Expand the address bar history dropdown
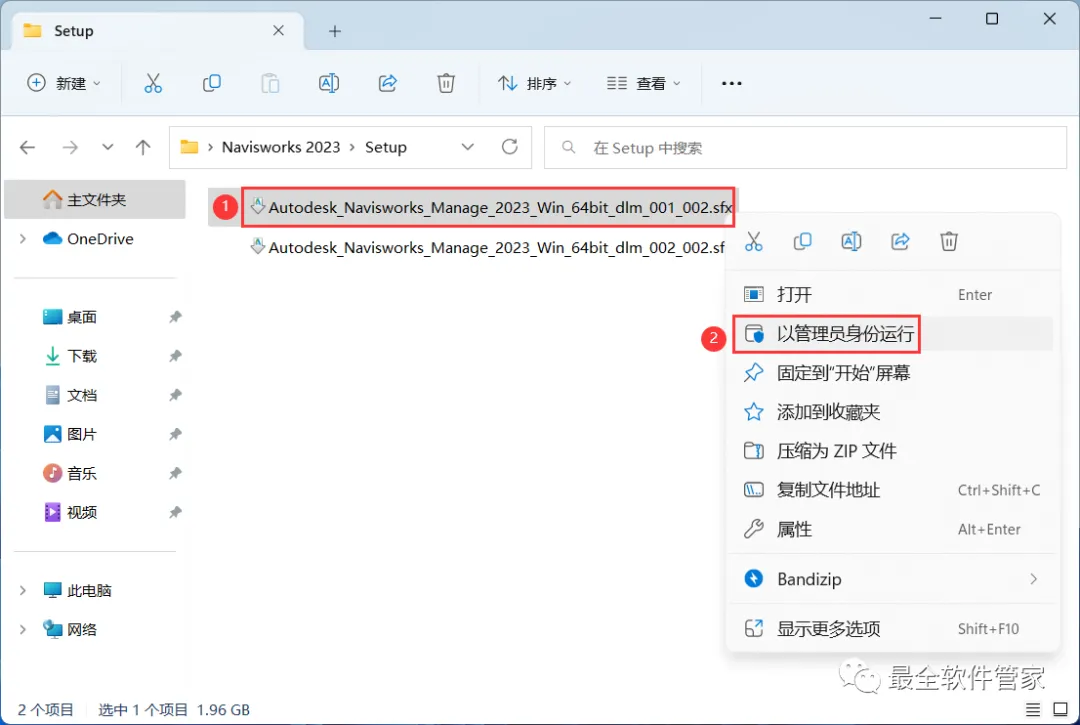Image resolution: width=1080 pixels, height=725 pixels. (x=468, y=147)
